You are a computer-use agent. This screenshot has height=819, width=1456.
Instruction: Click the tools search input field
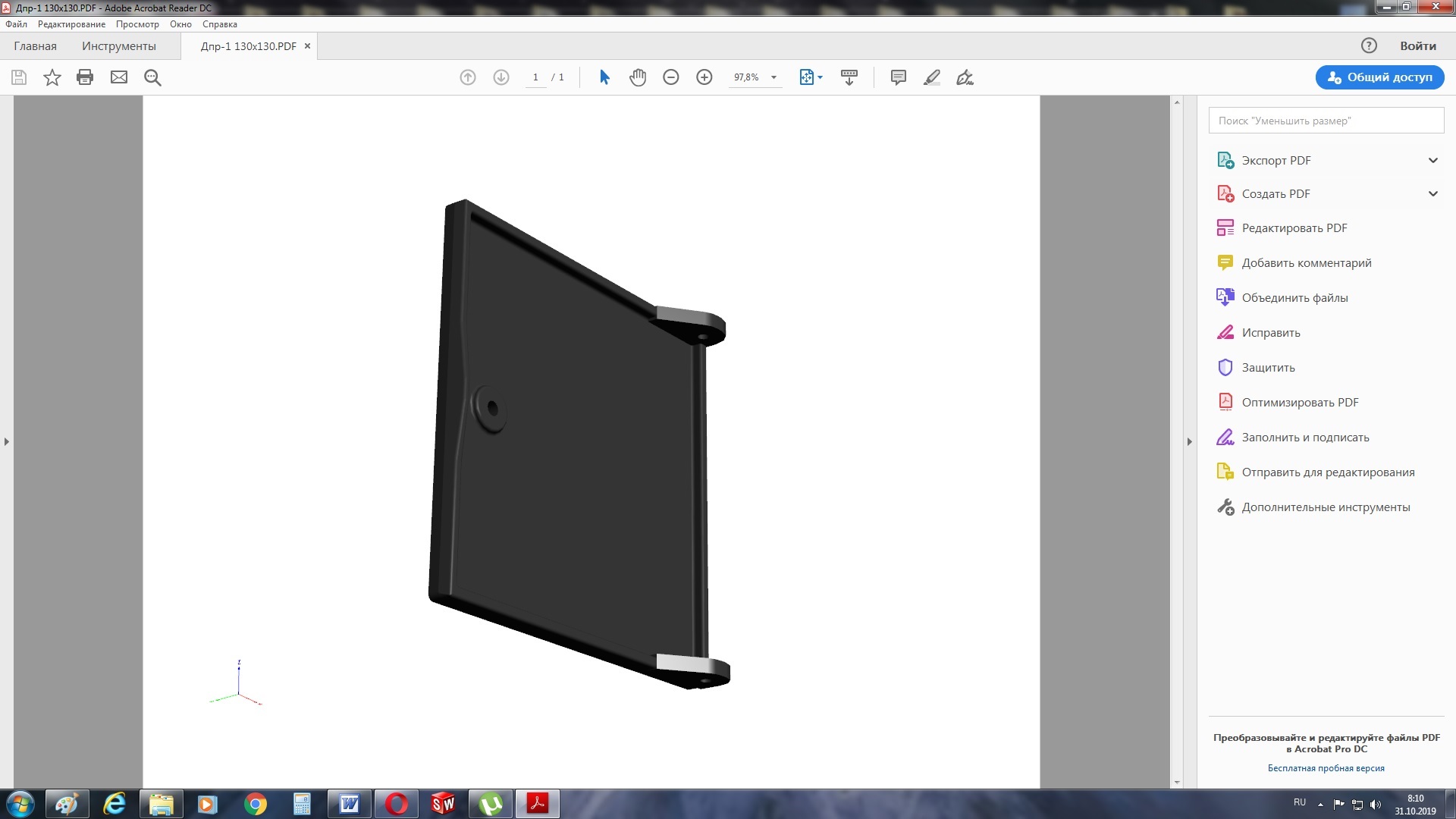pos(1326,121)
